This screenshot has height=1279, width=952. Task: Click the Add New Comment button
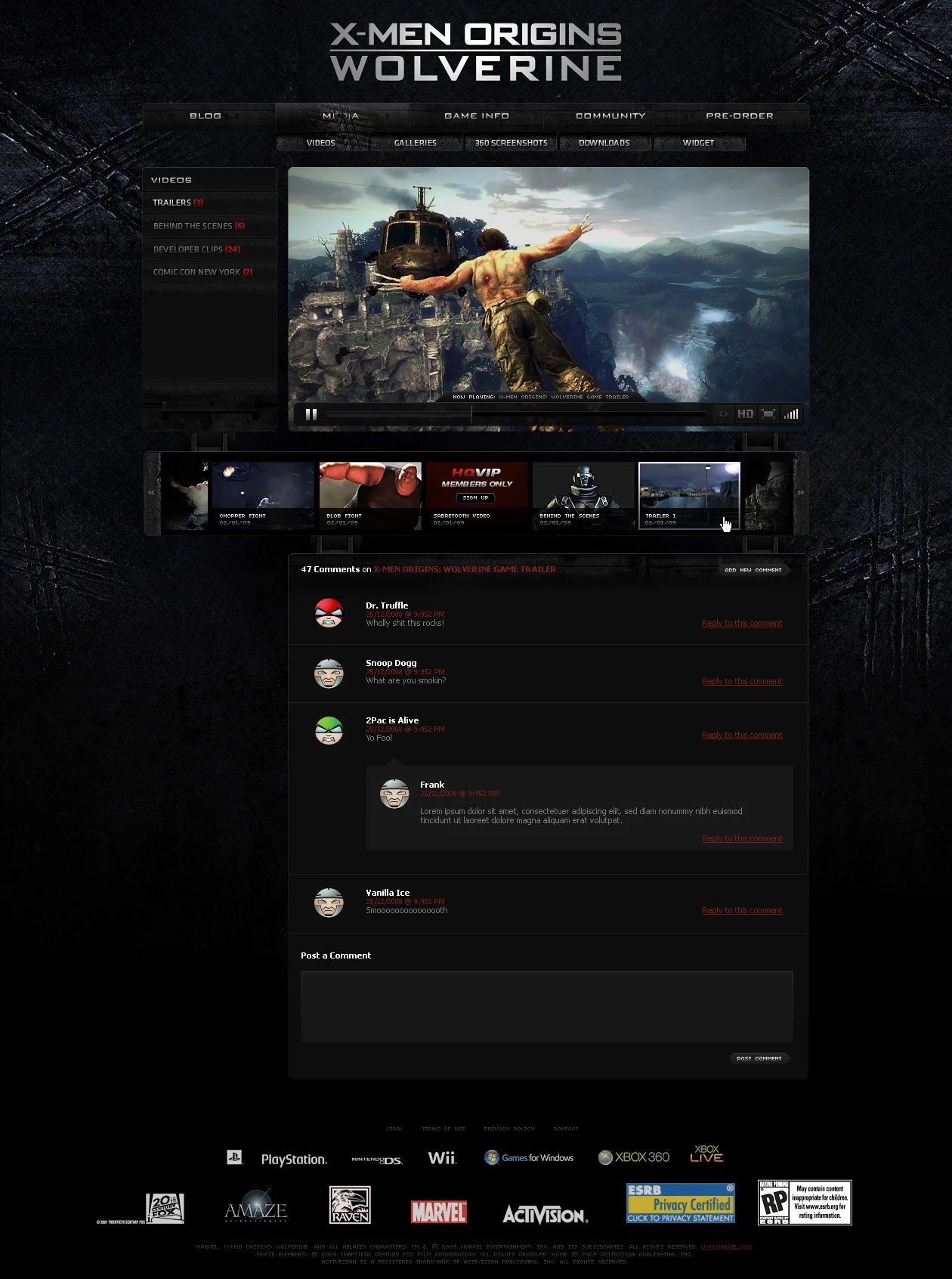[753, 570]
